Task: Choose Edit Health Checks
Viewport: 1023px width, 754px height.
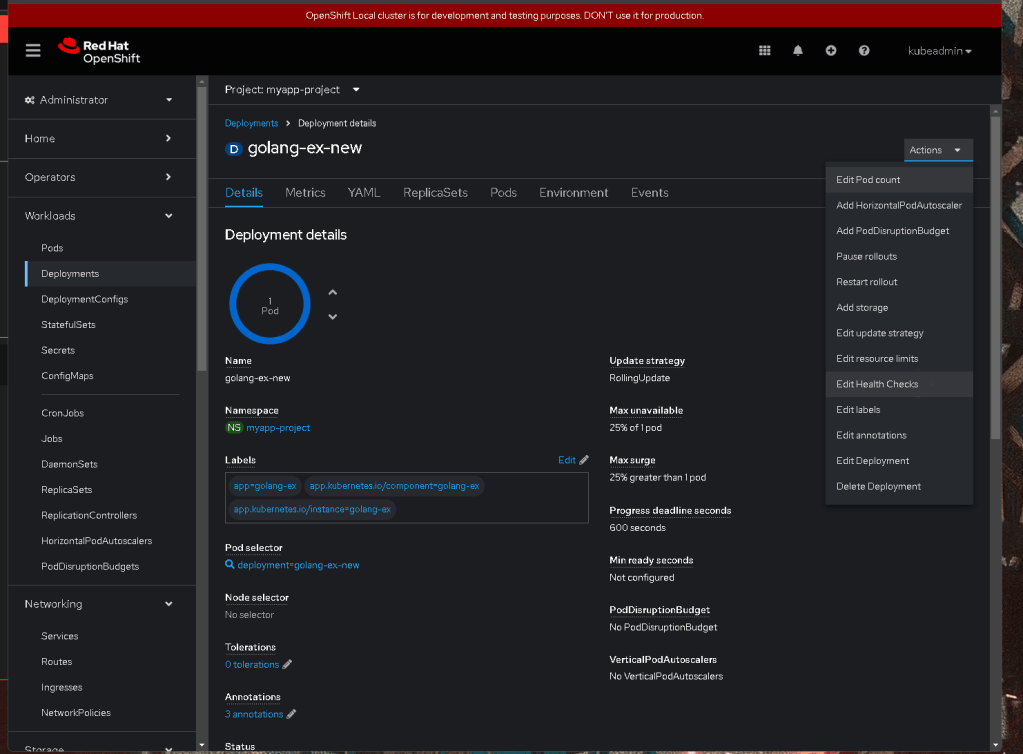Action: tap(899, 384)
